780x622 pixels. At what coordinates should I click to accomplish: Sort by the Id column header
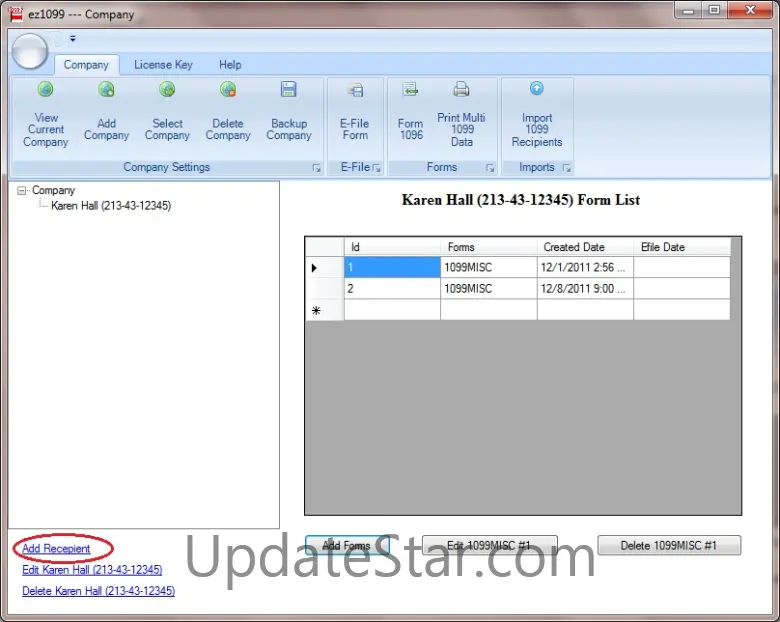[392, 247]
